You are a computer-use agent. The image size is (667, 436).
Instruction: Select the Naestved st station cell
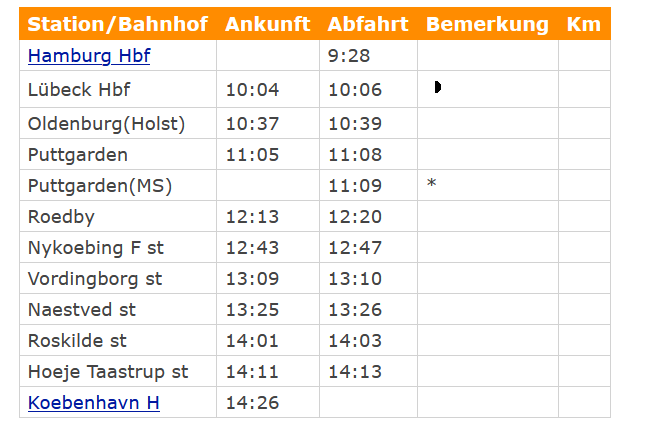click(x=82, y=310)
